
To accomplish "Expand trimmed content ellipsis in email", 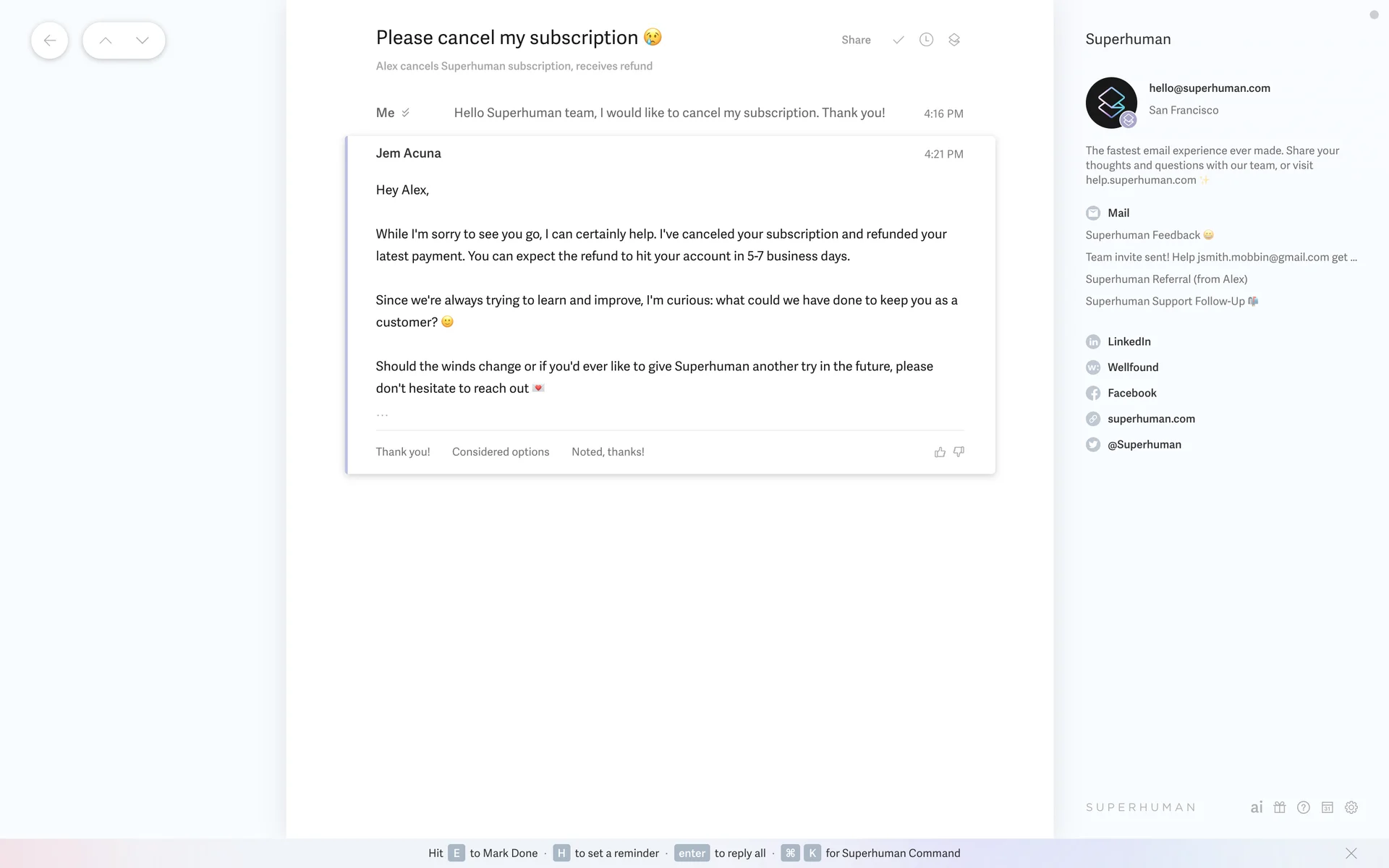I will pyautogui.click(x=382, y=414).
